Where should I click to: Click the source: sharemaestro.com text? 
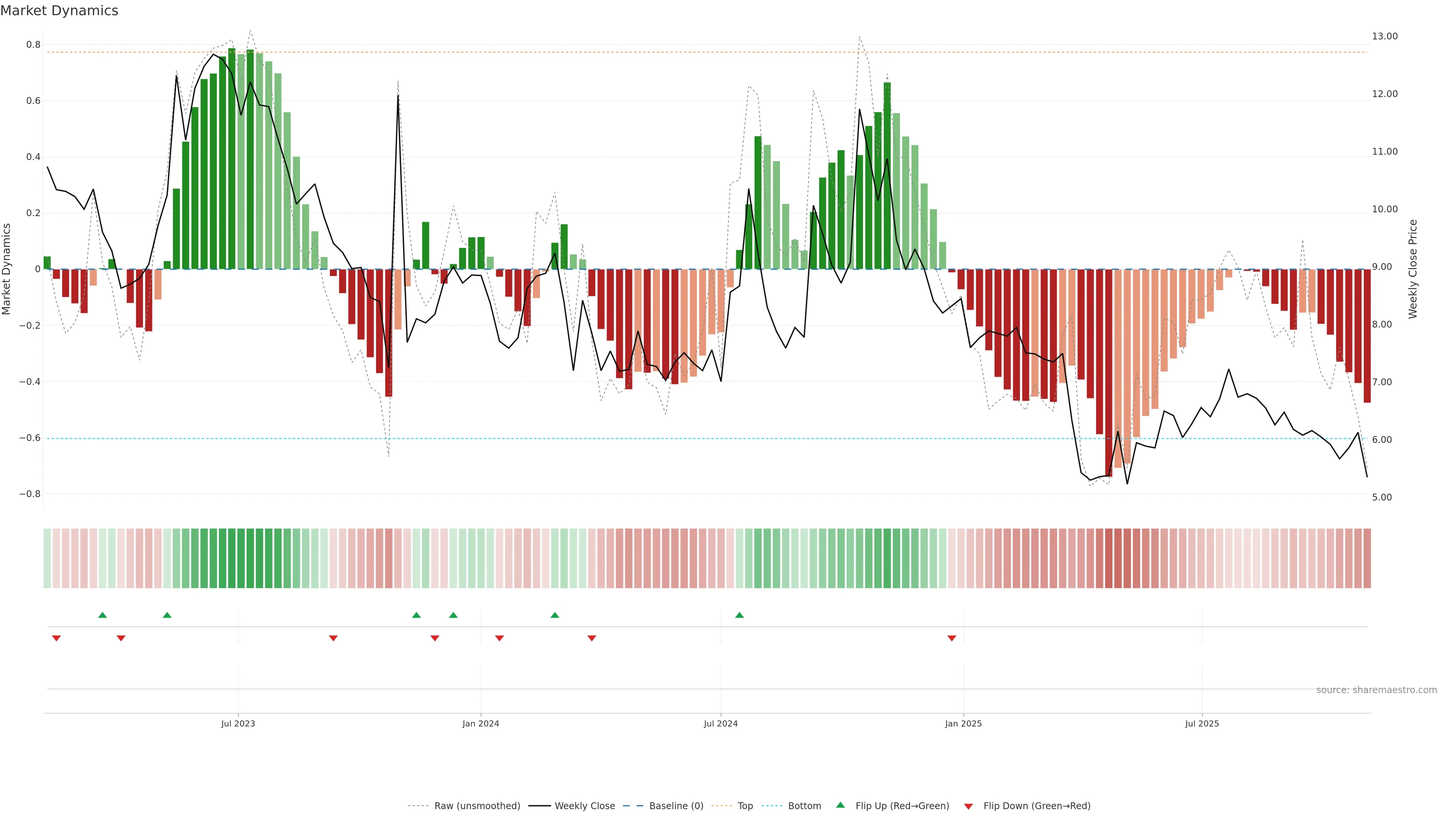click(x=1376, y=690)
